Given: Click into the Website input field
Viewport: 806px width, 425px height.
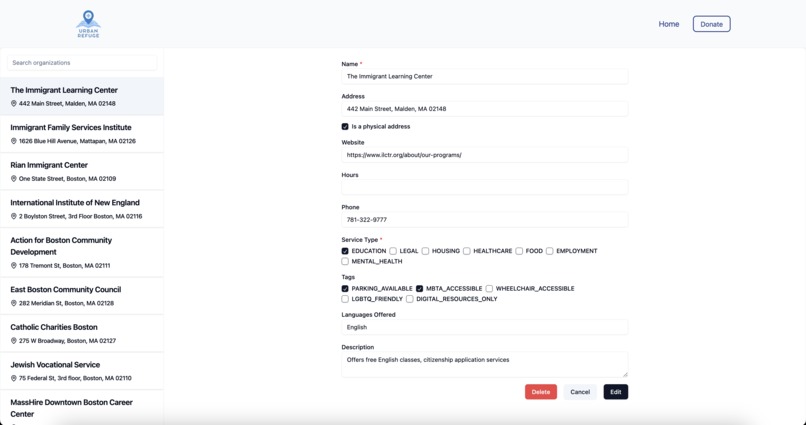Looking at the screenshot, I should (484, 155).
